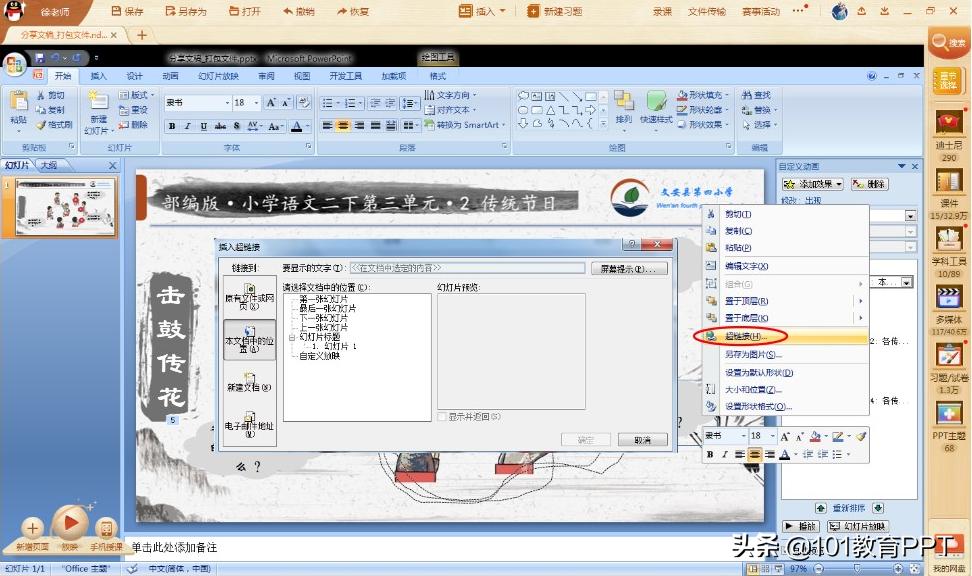Switch to the Insert (插入) ribbon tab

click(x=99, y=76)
